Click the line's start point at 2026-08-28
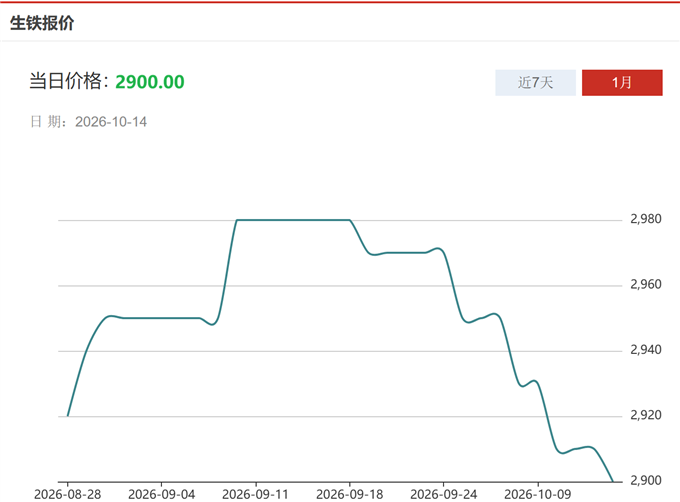 [68, 416]
